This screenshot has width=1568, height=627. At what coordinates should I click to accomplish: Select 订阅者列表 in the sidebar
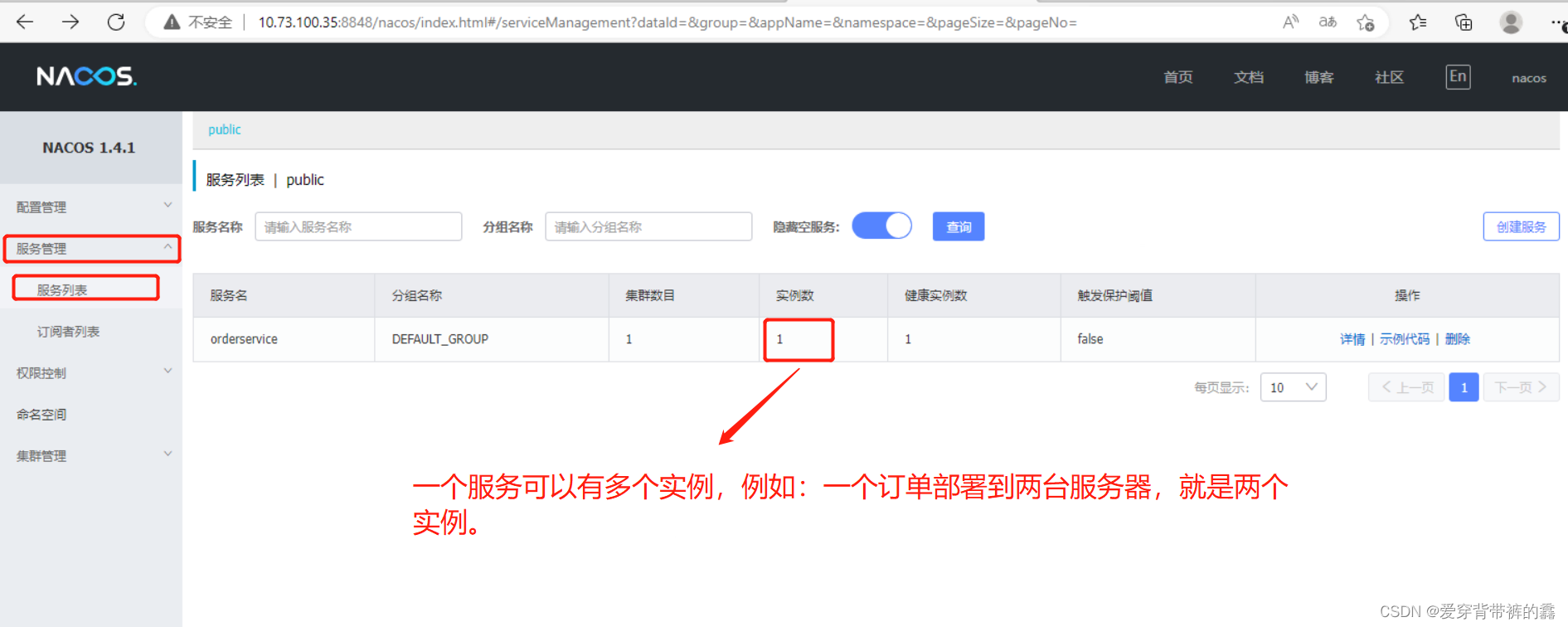68,331
